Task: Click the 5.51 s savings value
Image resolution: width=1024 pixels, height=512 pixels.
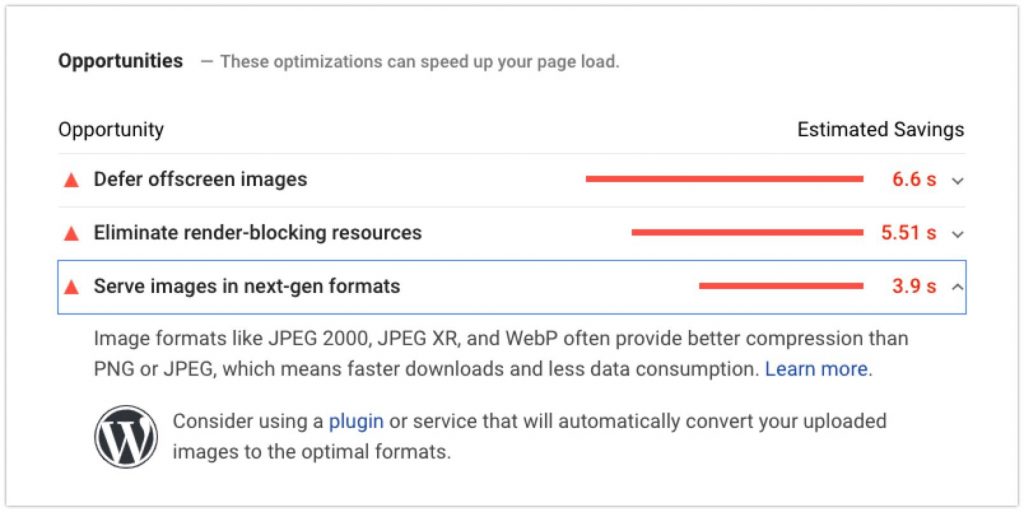Action: tap(908, 233)
